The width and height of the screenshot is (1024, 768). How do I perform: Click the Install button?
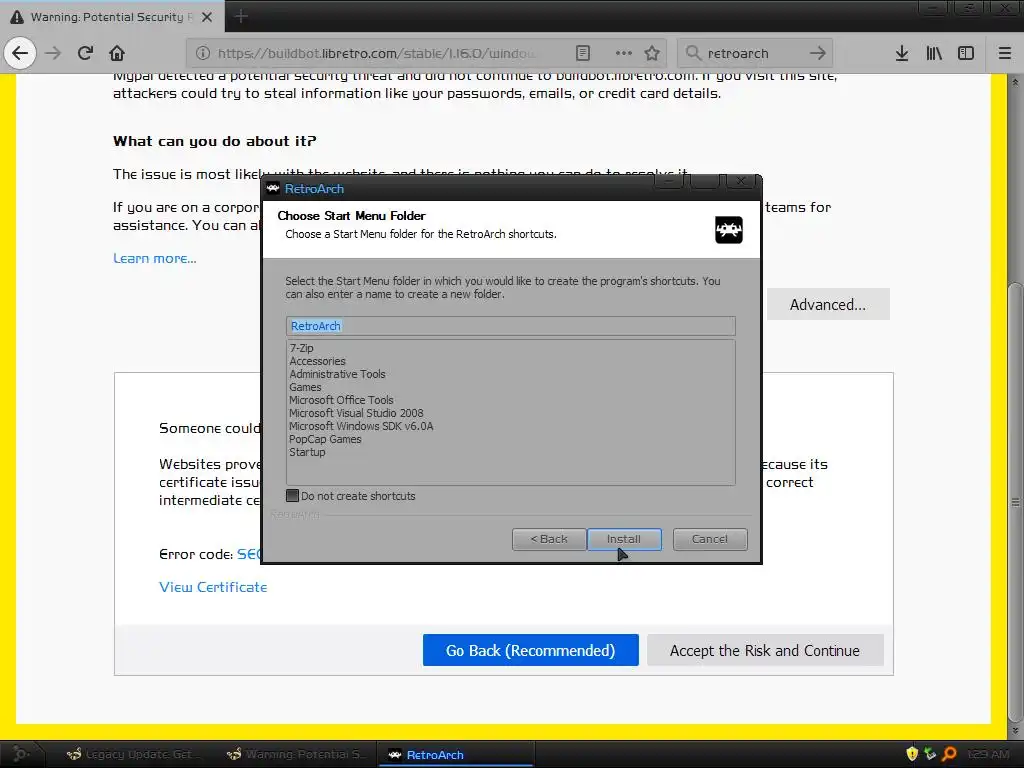(x=624, y=539)
